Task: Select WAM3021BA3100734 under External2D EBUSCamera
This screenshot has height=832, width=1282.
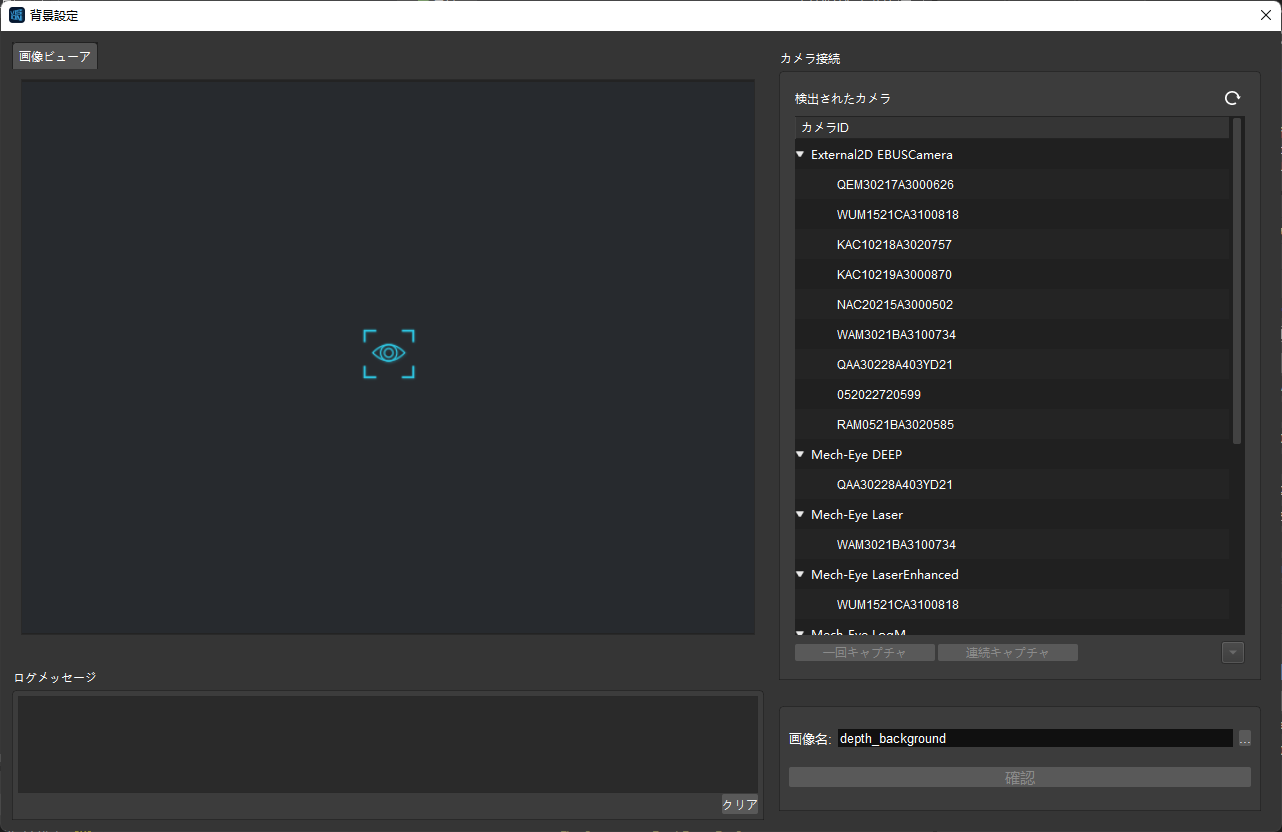Action: (x=1012, y=335)
